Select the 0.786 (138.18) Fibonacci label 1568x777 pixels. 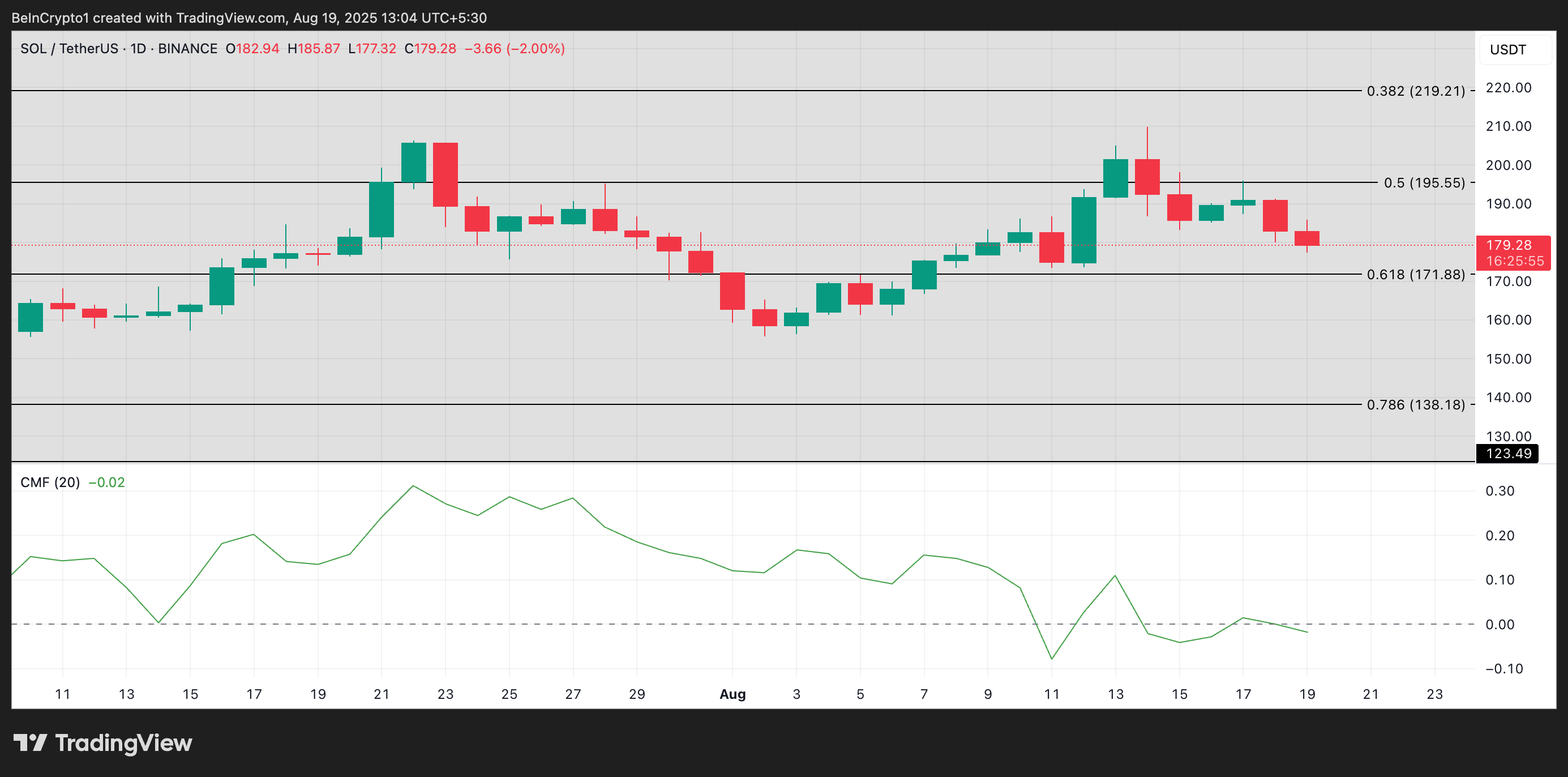(1415, 405)
